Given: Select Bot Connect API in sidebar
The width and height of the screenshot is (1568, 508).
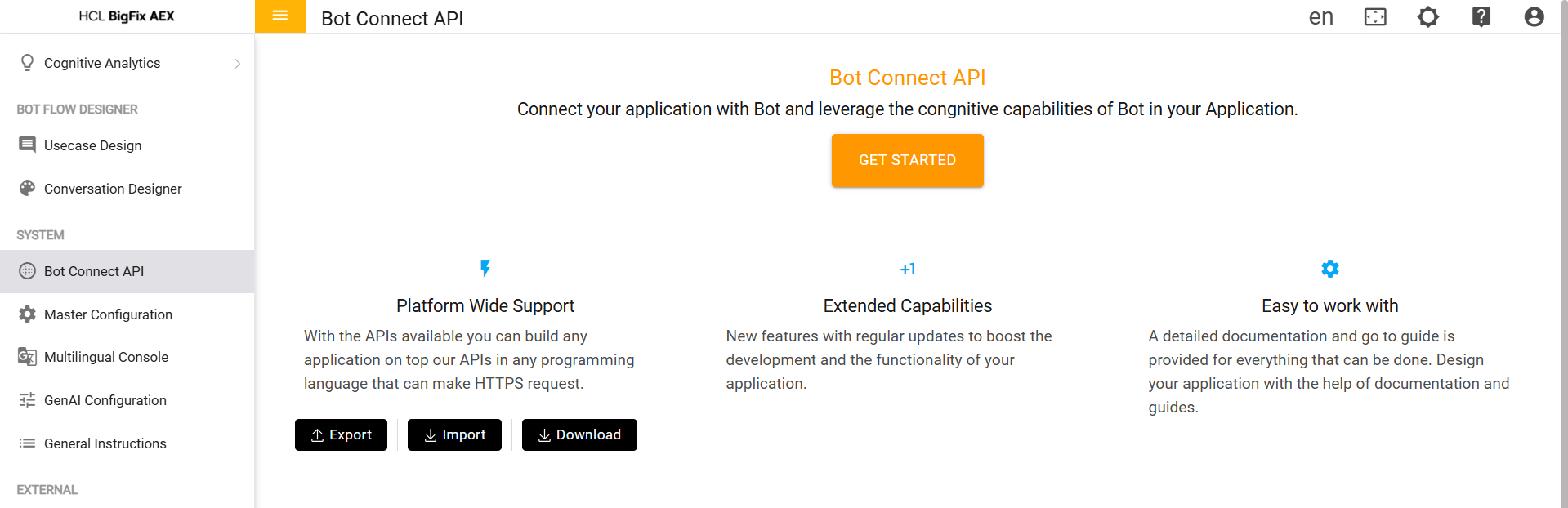Looking at the screenshot, I should coord(94,271).
